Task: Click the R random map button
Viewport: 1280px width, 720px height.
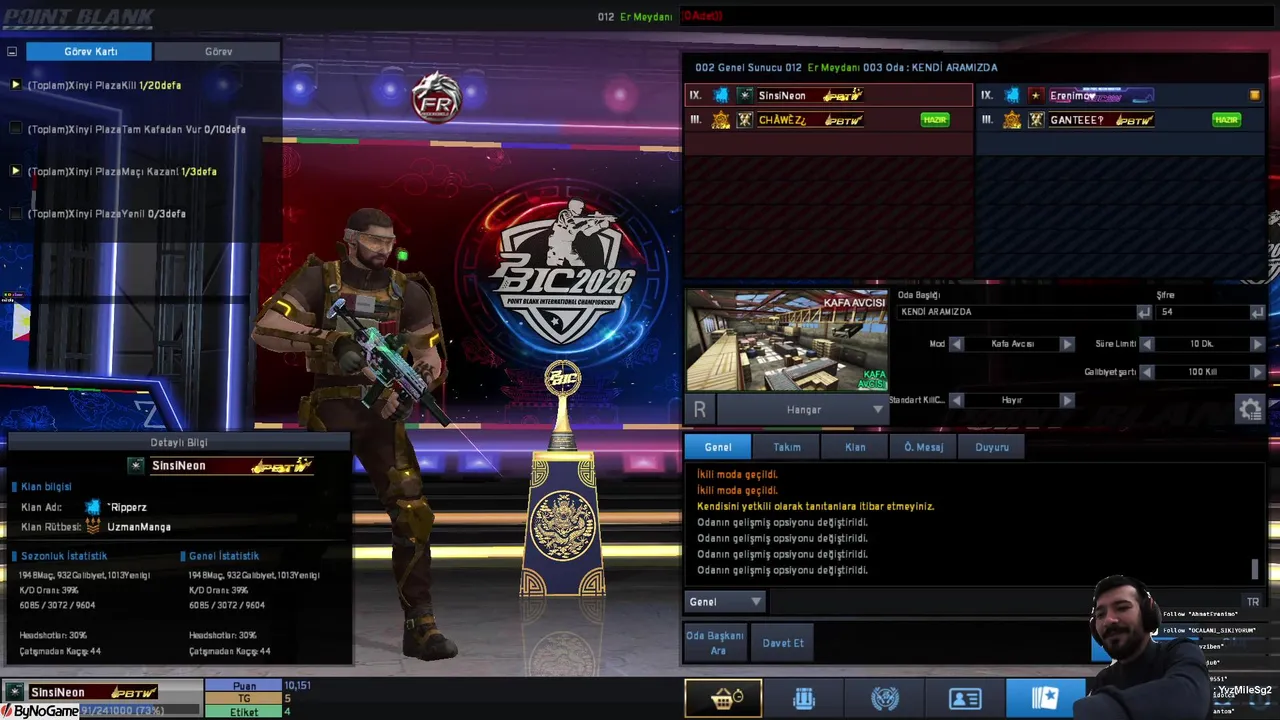Action: click(700, 409)
